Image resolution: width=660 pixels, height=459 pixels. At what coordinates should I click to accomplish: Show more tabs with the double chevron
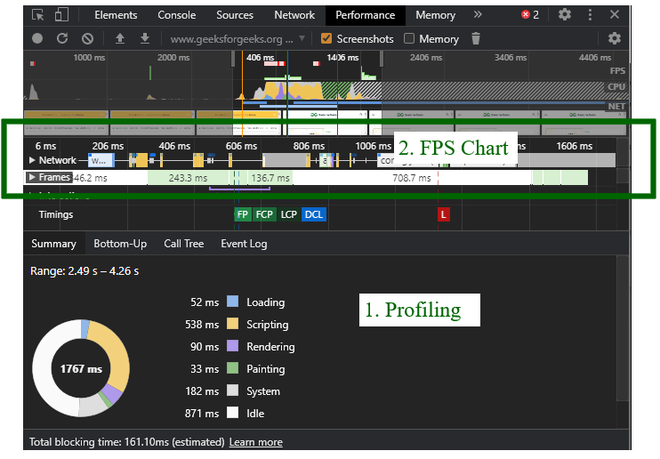pyautogui.click(x=477, y=15)
